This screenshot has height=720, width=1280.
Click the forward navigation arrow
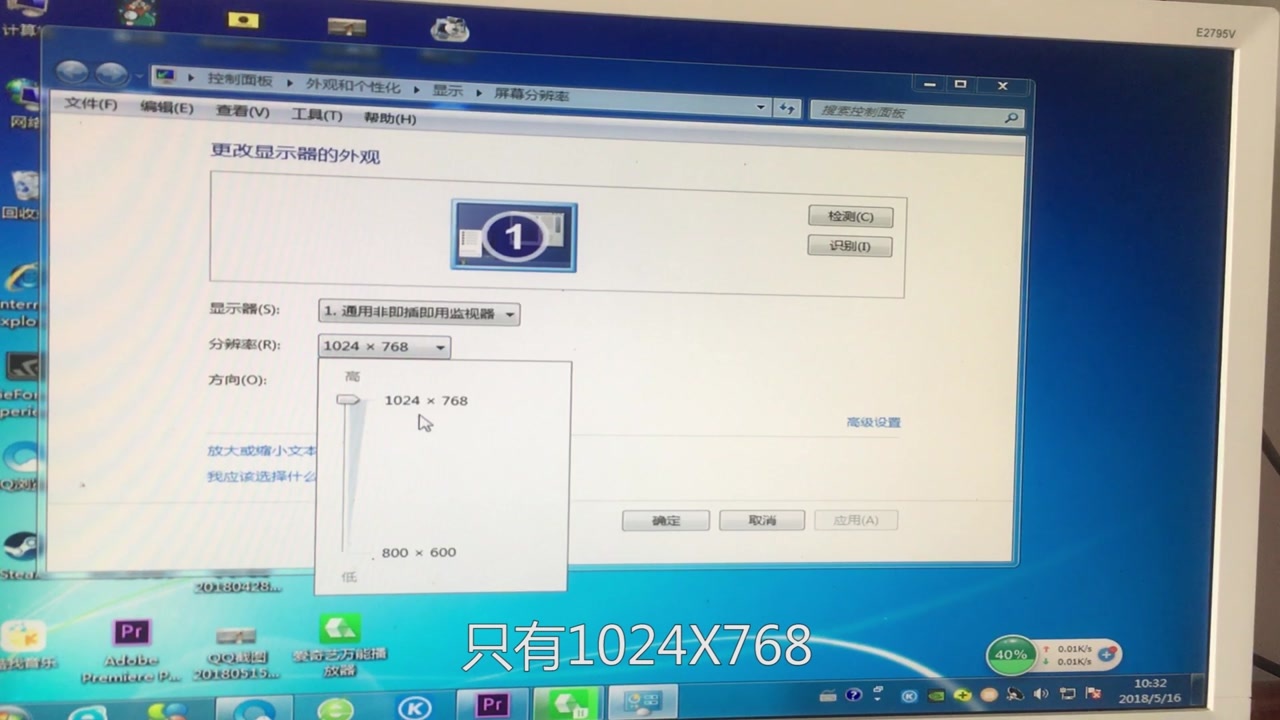(111, 74)
